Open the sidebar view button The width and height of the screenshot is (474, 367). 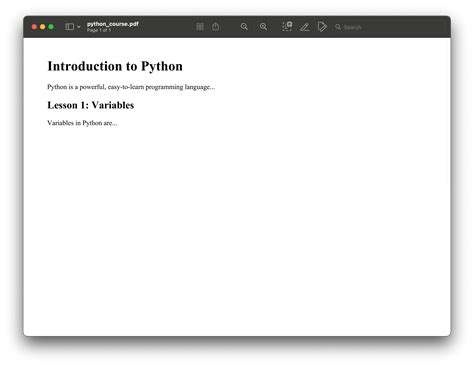click(x=70, y=27)
